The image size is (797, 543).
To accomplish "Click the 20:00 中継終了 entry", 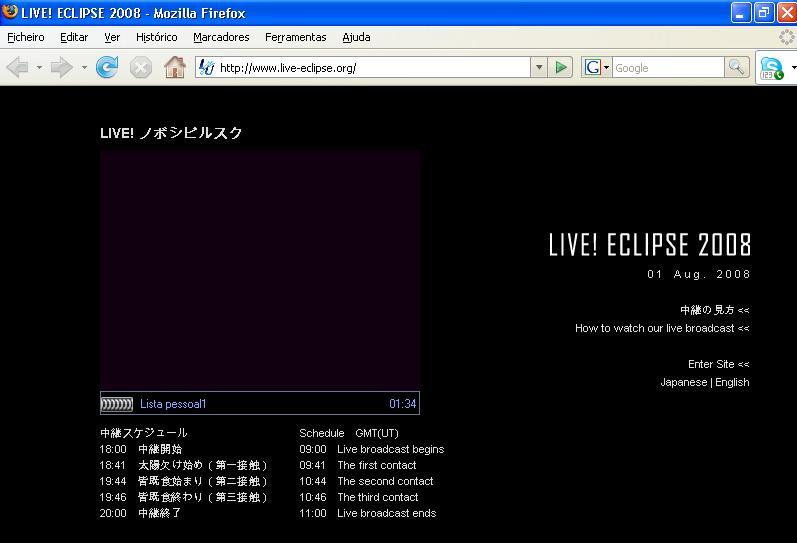I will click(140, 513).
